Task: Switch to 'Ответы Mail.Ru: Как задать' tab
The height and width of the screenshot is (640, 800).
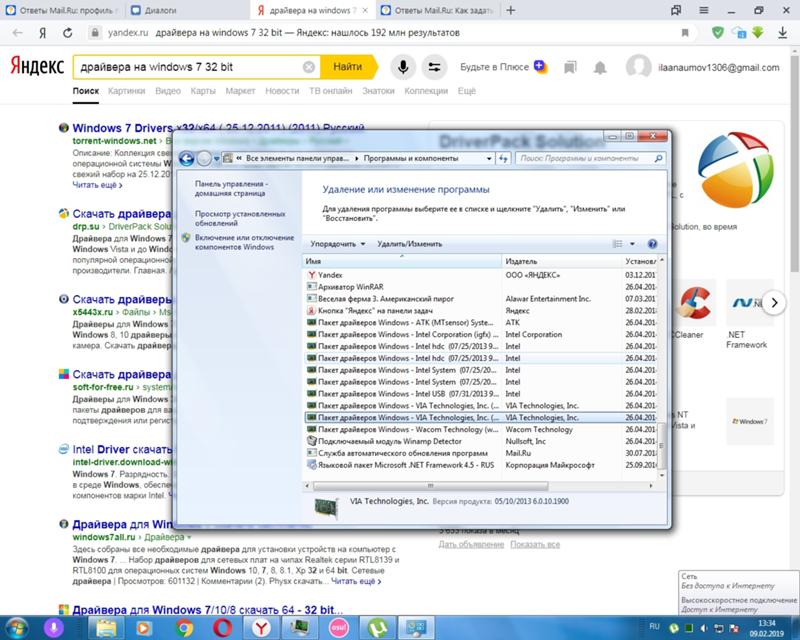Action: (x=438, y=10)
